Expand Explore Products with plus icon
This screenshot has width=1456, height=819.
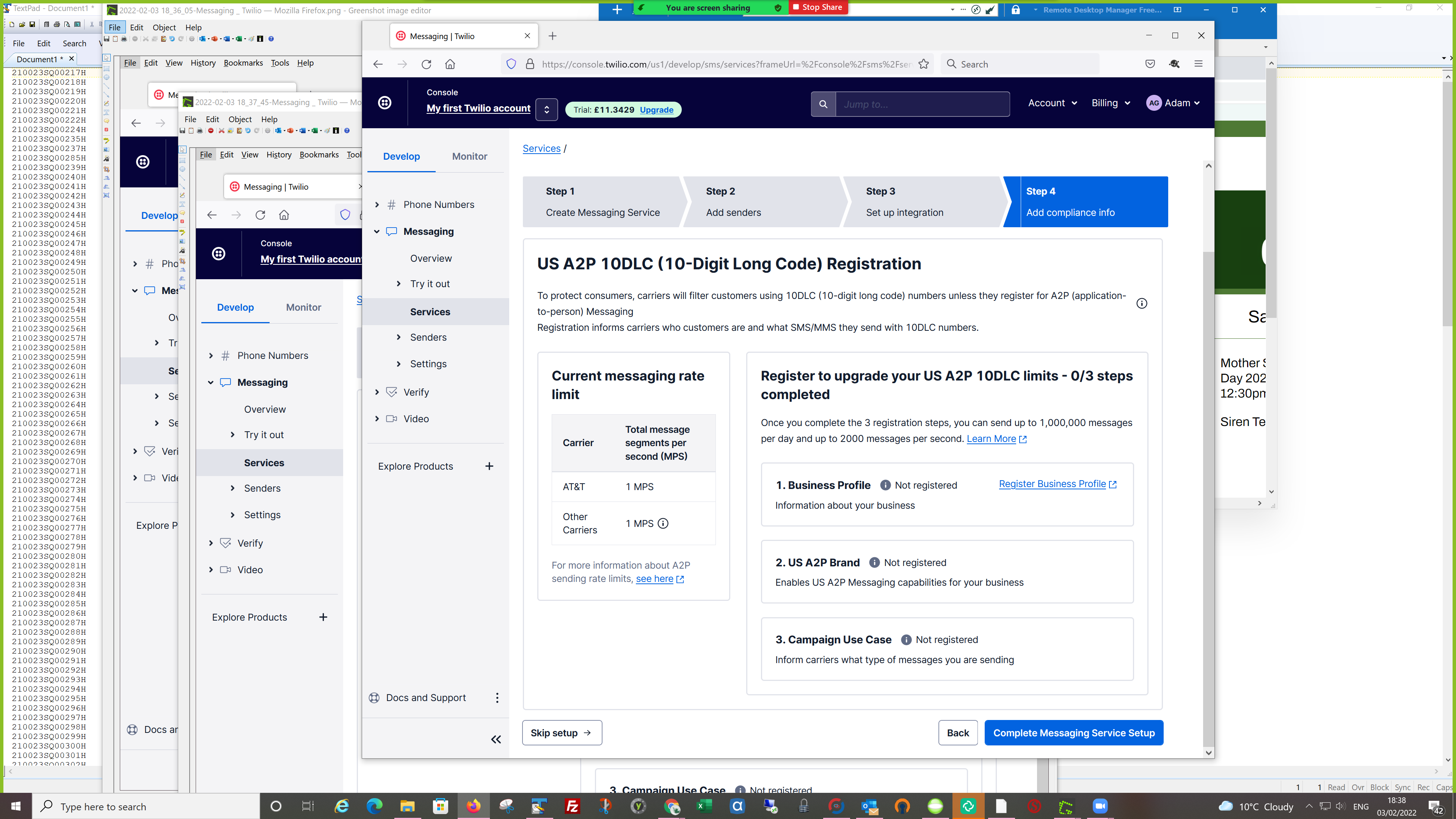489,466
